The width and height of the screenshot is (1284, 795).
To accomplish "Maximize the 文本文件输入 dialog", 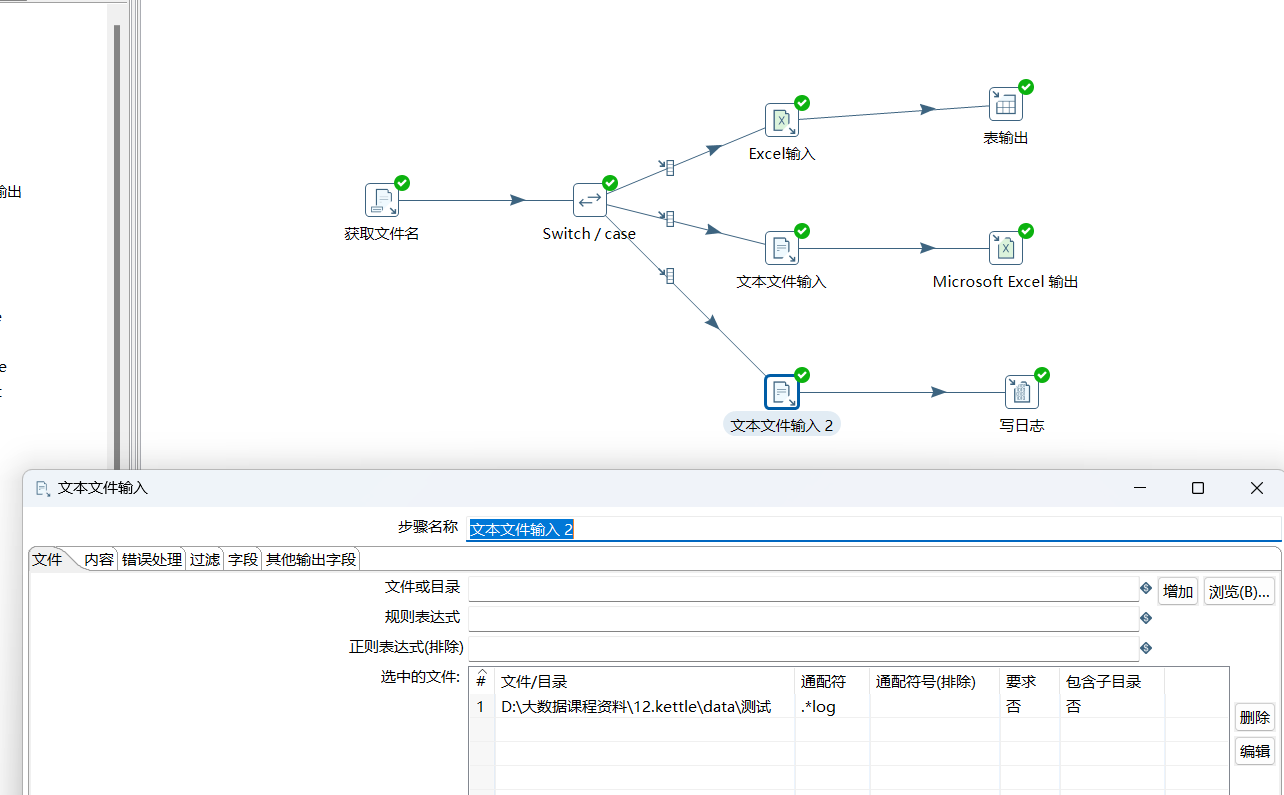I will (1198, 488).
